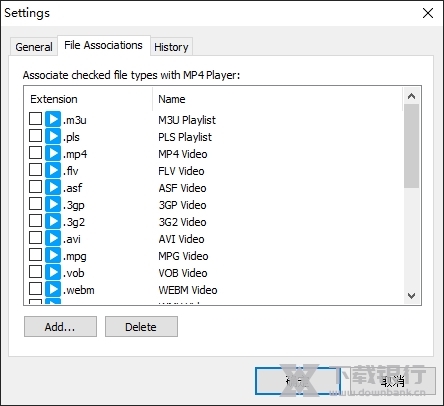Check the .avi association box
444x406 pixels.
coord(35,238)
